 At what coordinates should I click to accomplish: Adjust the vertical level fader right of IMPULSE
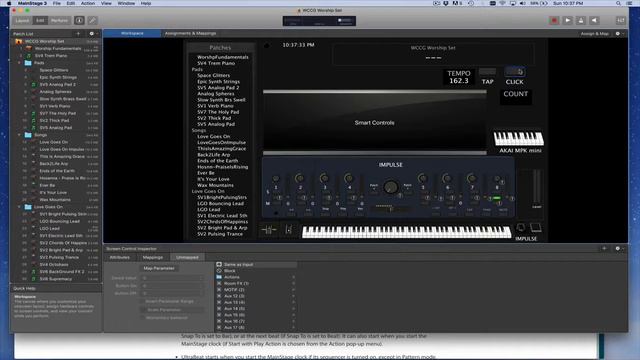[x=536, y=188]
